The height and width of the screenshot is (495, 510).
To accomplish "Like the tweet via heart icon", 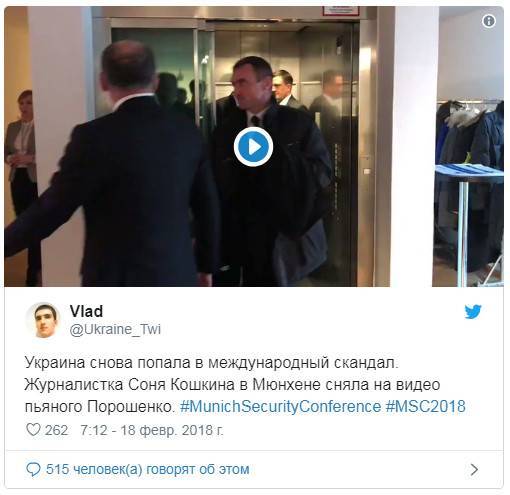I will [x=33, y=430].
